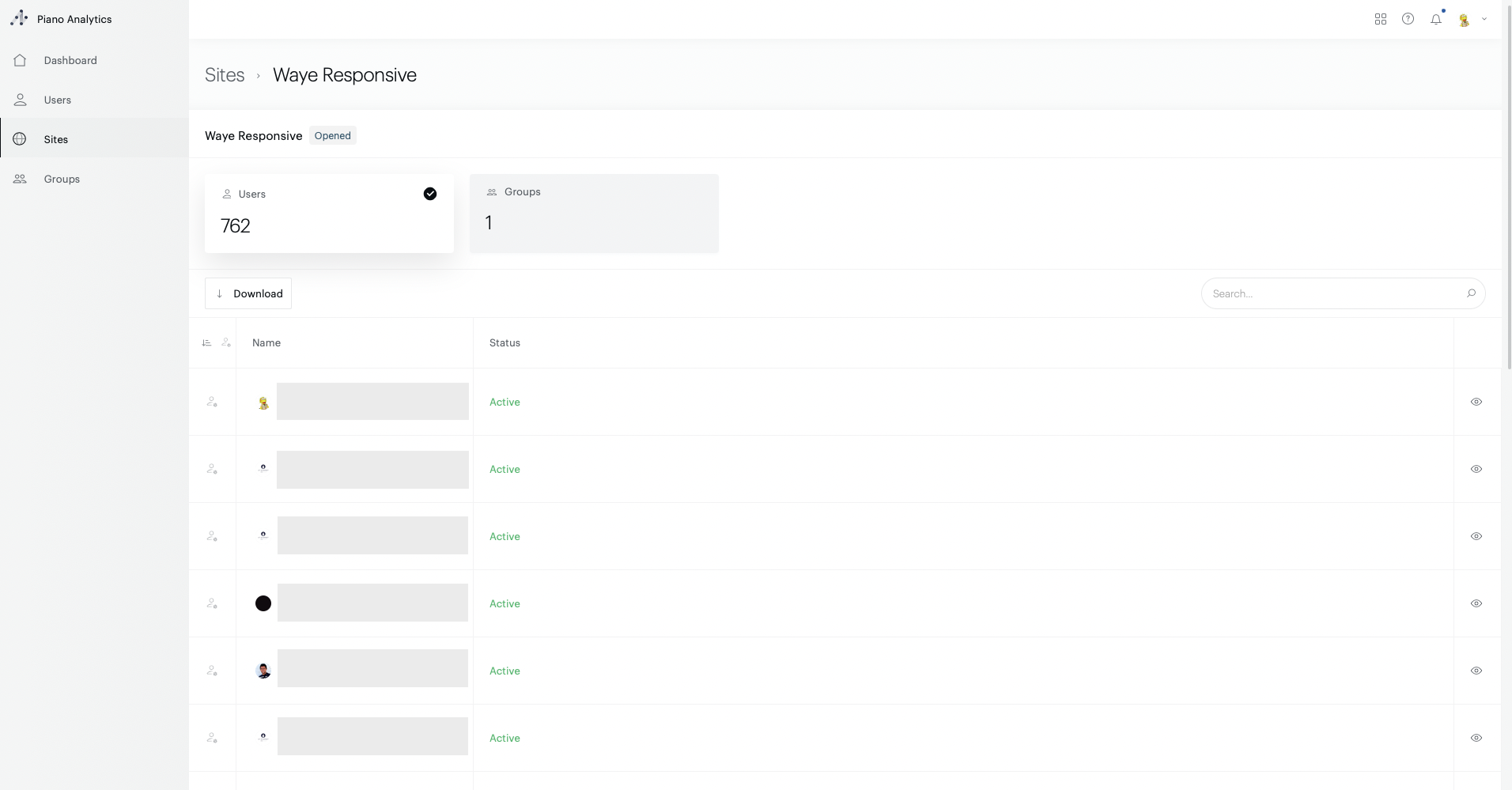1512x790 pixels.
Task: Click the Sites breadcrumb link
Action: point(225,75)
